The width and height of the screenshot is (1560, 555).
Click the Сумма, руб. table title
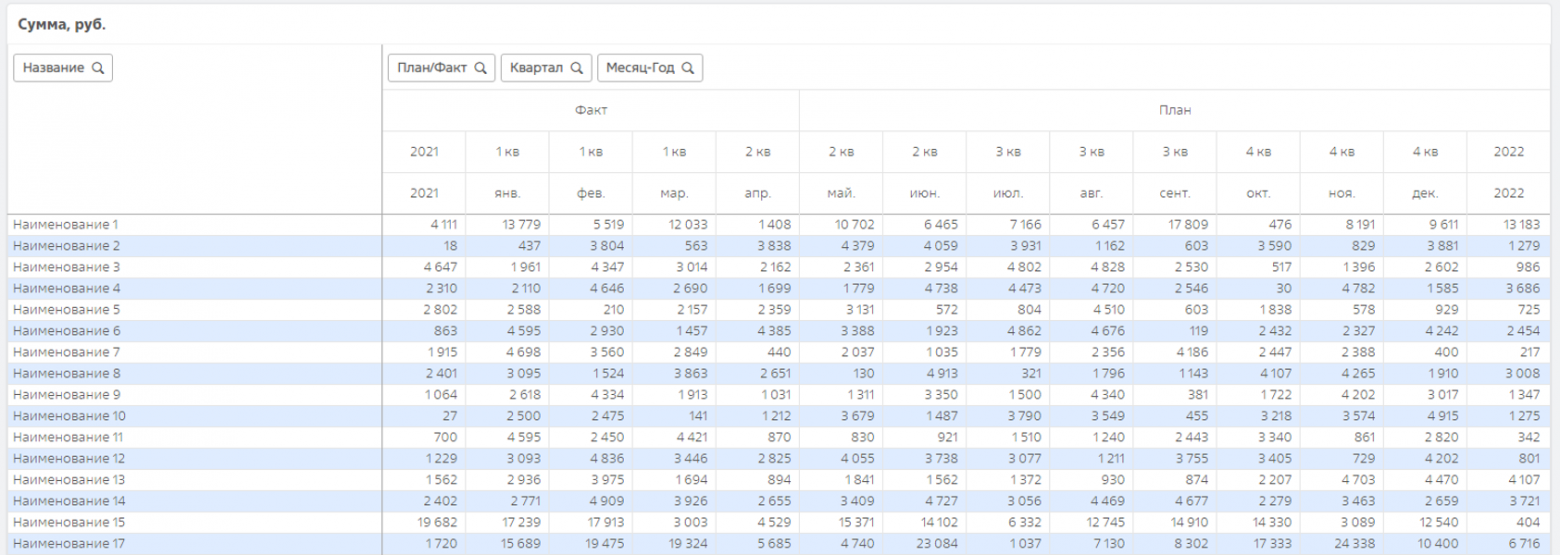pos(61,24)
